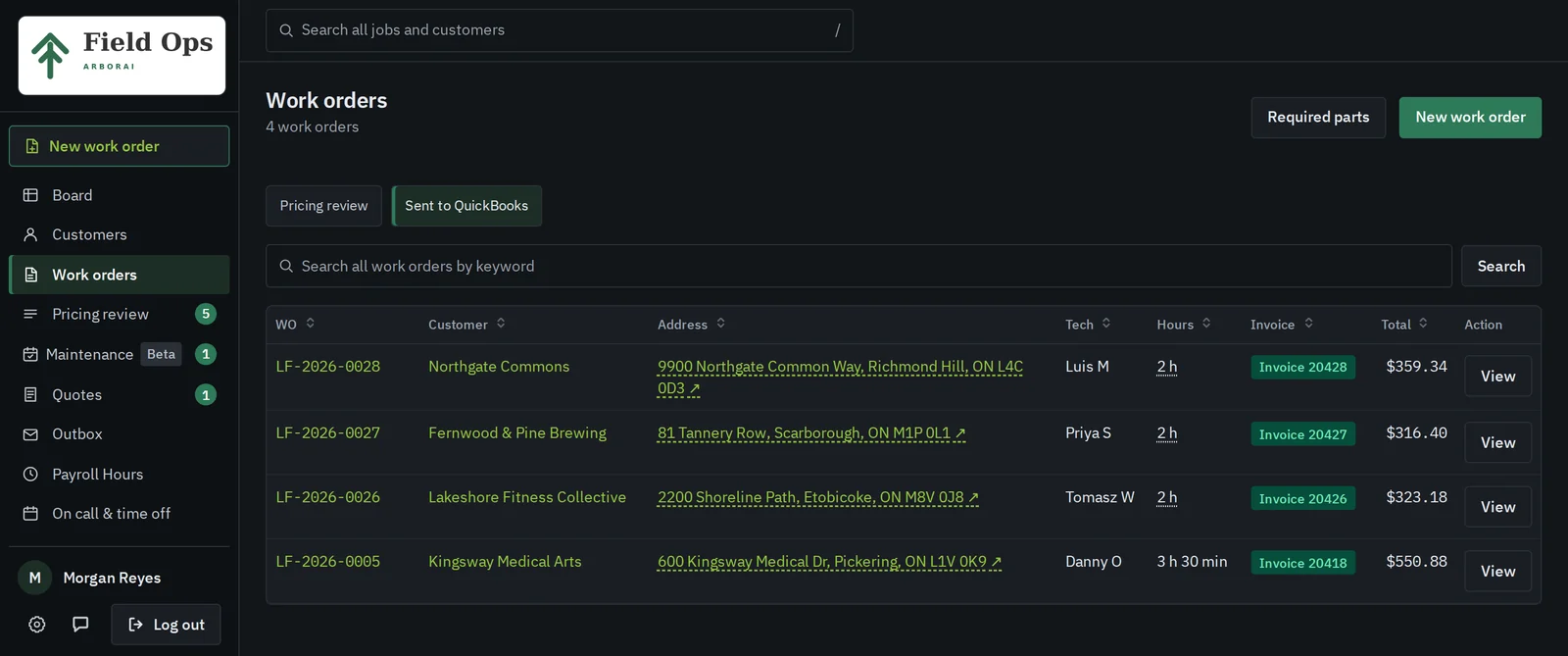This screenshot has height=656, width=1568.
Task: Open customer Fernwood & Pine Brewing
Action: pyautogui.click(x=517, y=432)
